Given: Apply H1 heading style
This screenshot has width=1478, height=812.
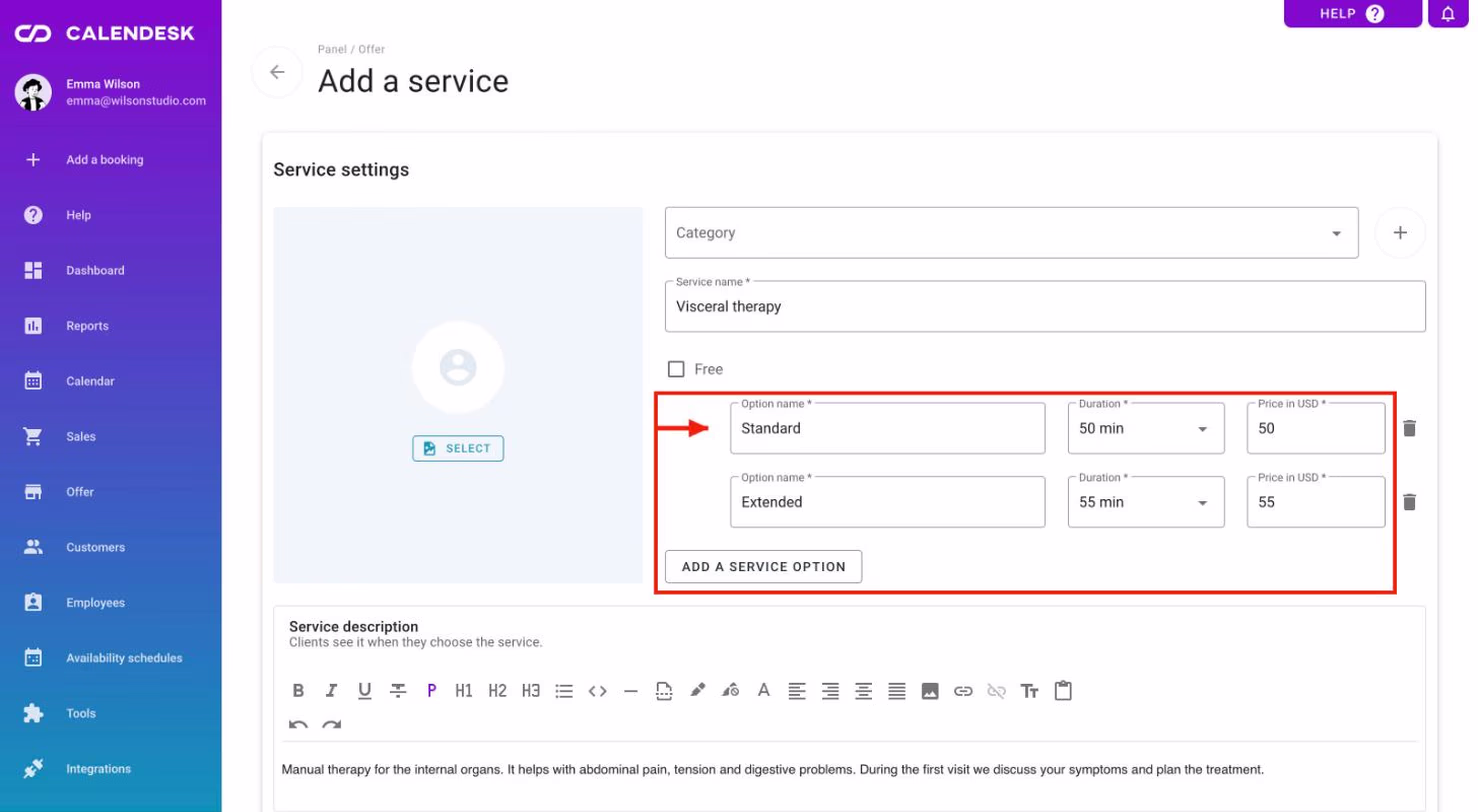Looking at the screenshot, I should [x=464, y=690].
